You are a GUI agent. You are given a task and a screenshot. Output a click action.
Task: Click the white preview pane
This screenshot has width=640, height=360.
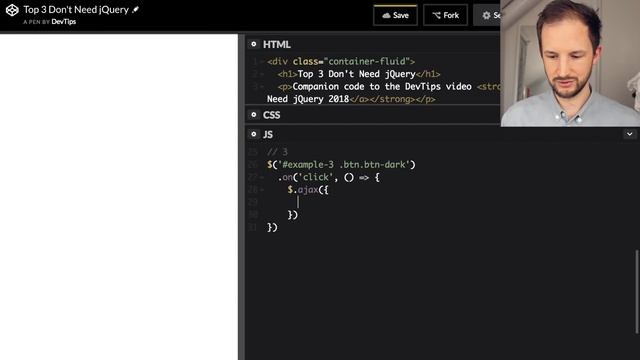click(119, 197)
